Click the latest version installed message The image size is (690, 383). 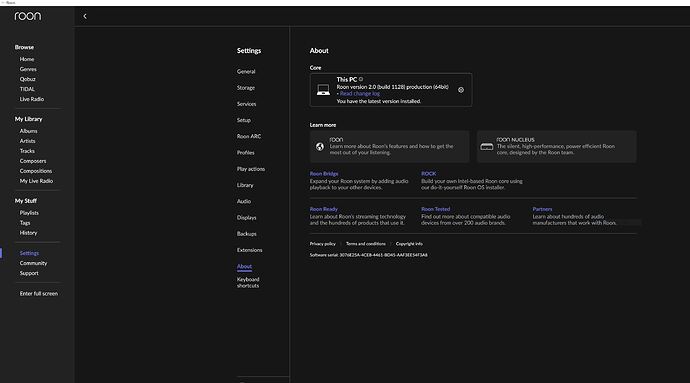click(378, 101)
